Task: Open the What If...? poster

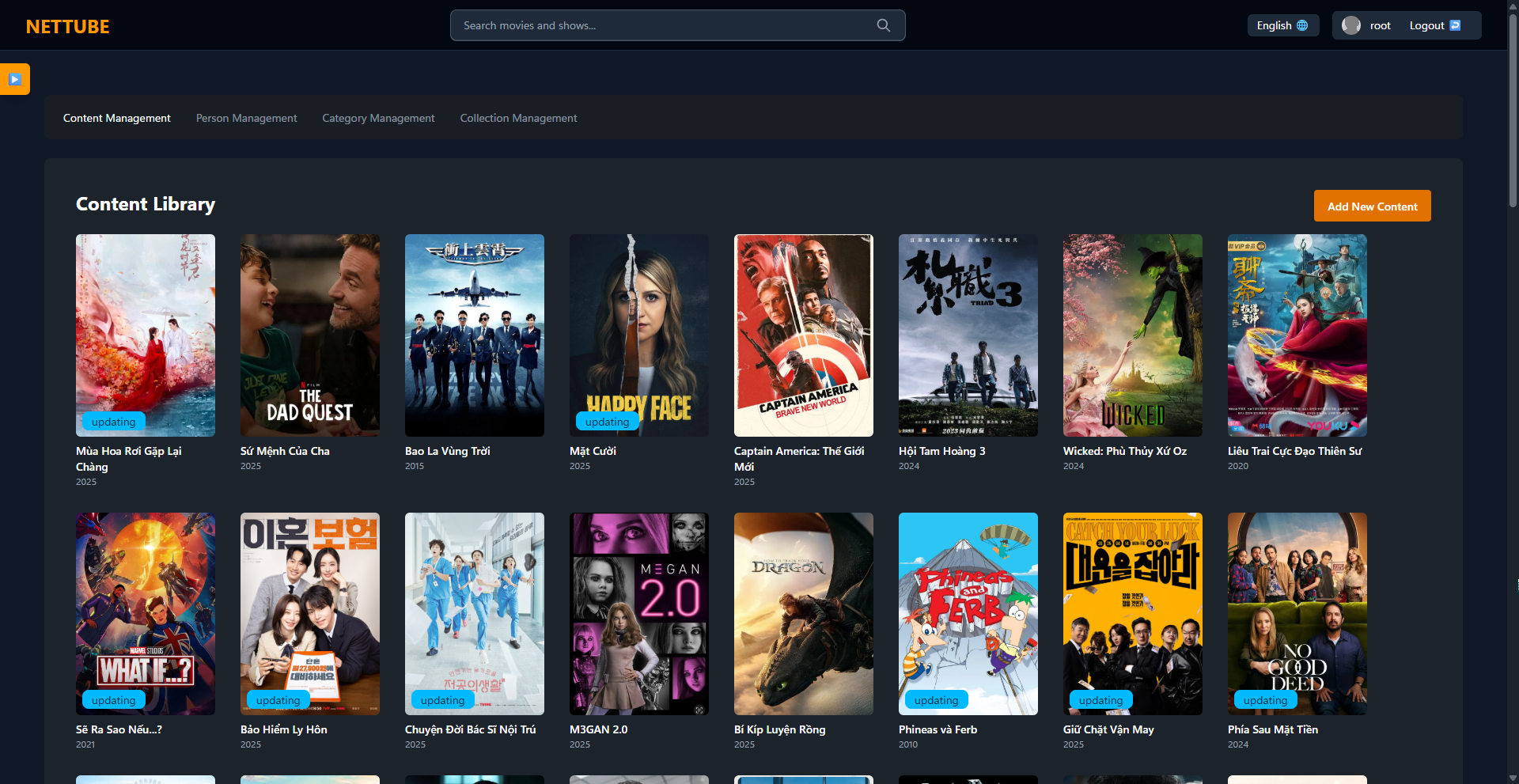Action: tap(146, 614)
